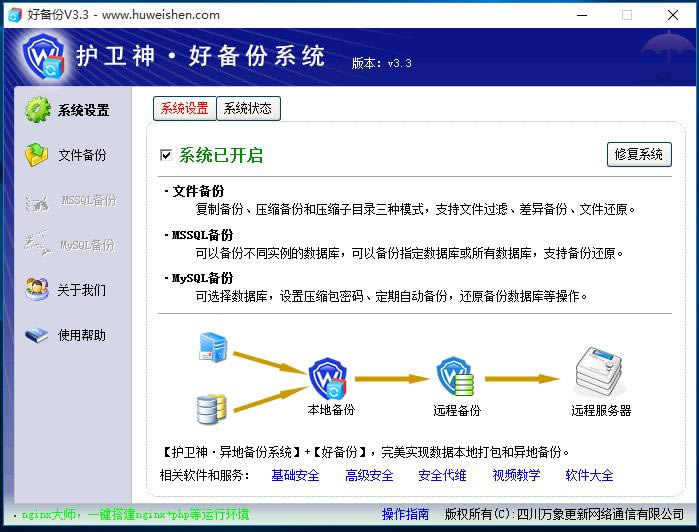
Task: Click the 版权所有 copyright text
Action: [x=564, y=514]
